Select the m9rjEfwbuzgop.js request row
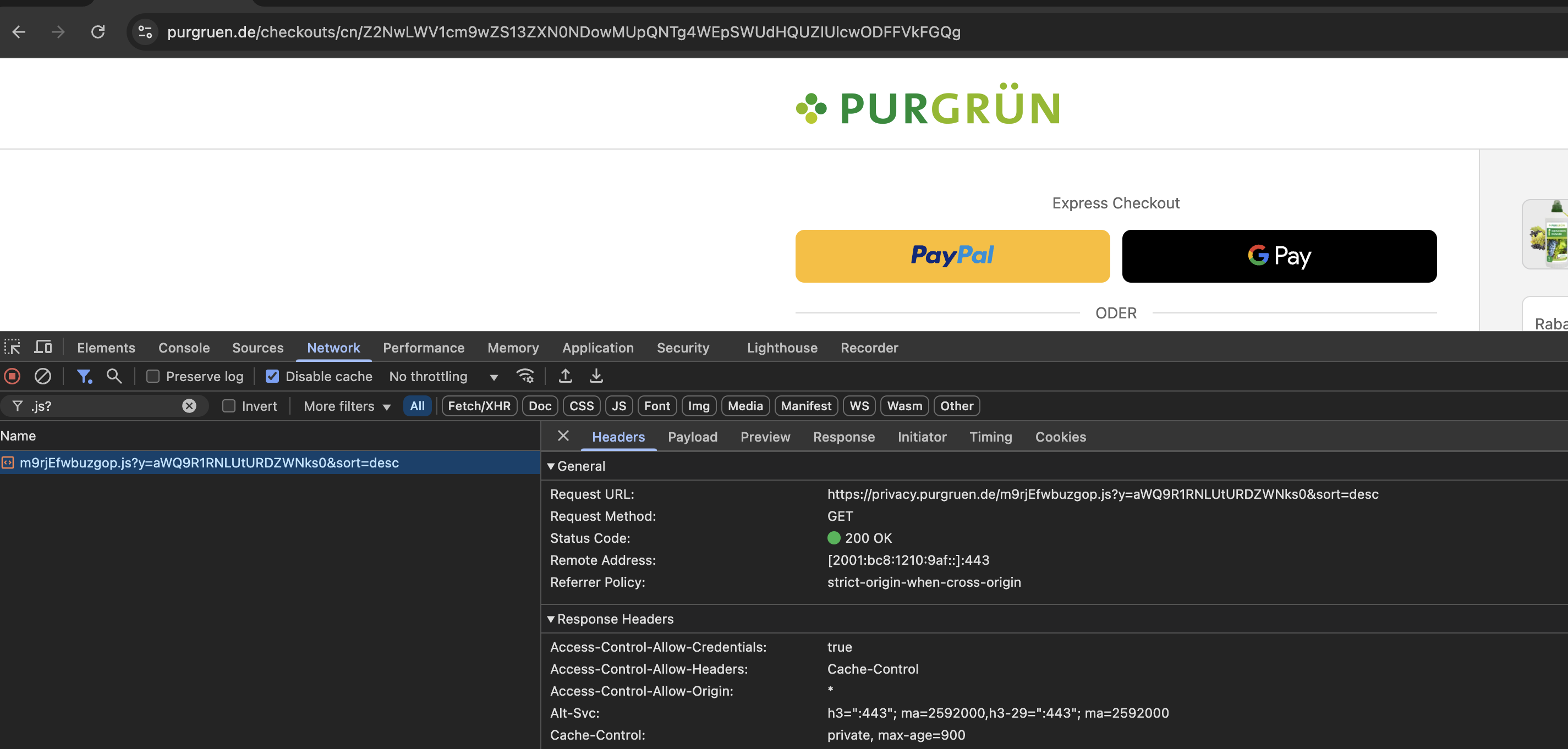This screenshot has height=749, width=1568. coord(270,462)
